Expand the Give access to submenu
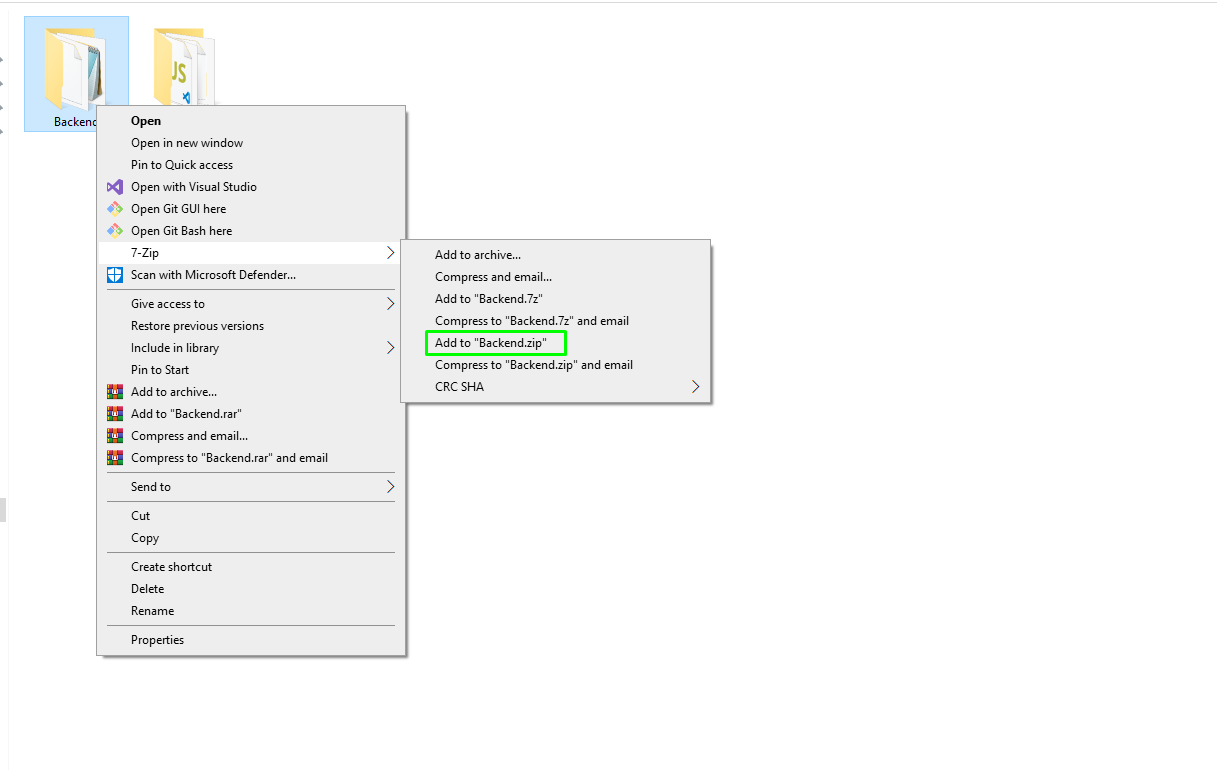This screenshot has height=770, width=1217. (x=390, y=304)
